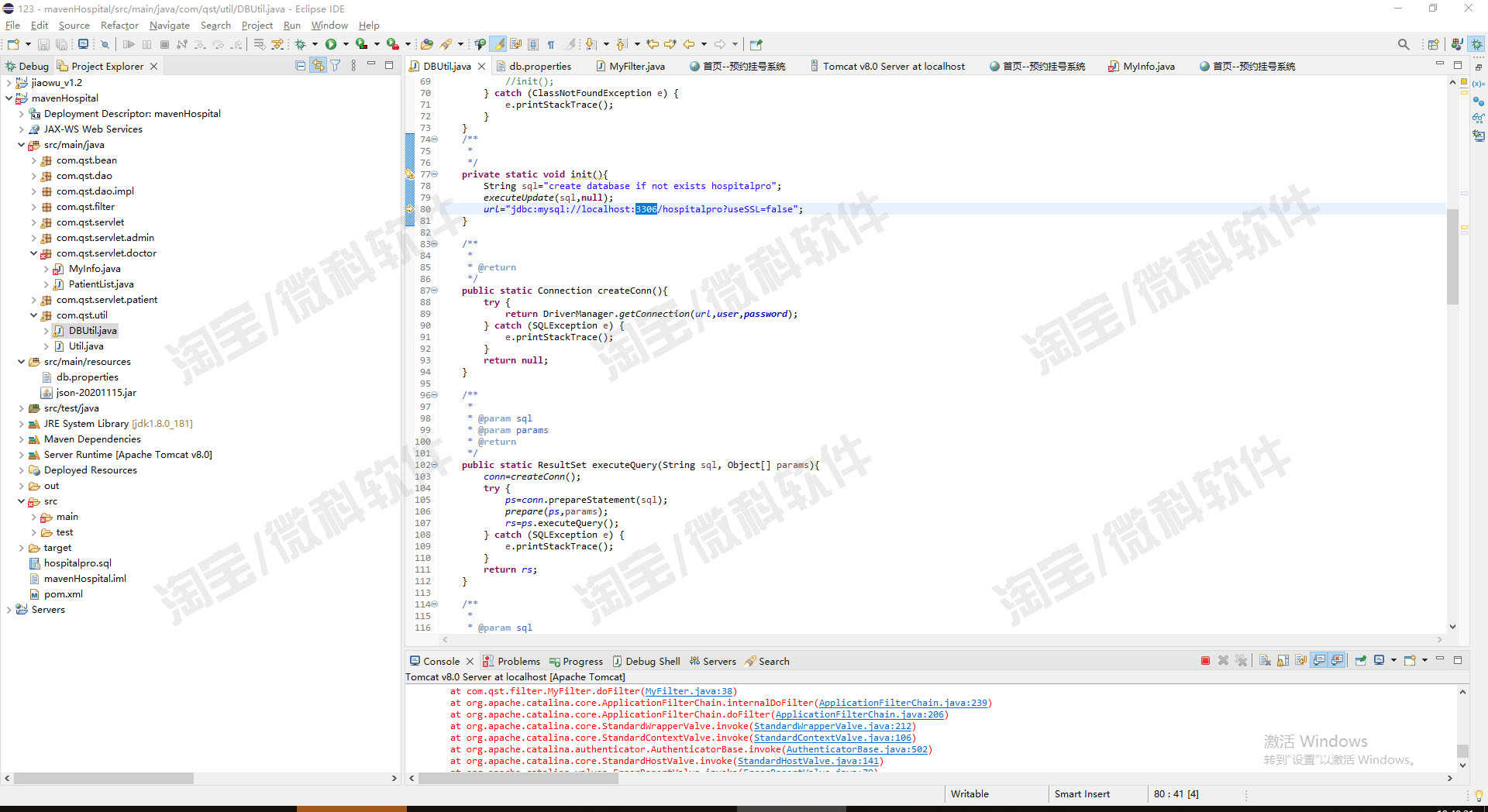Expand the com.qst.bean package
Image resolution: width=1488 pixels, height=812 pixels.
(x=33, y=160)
